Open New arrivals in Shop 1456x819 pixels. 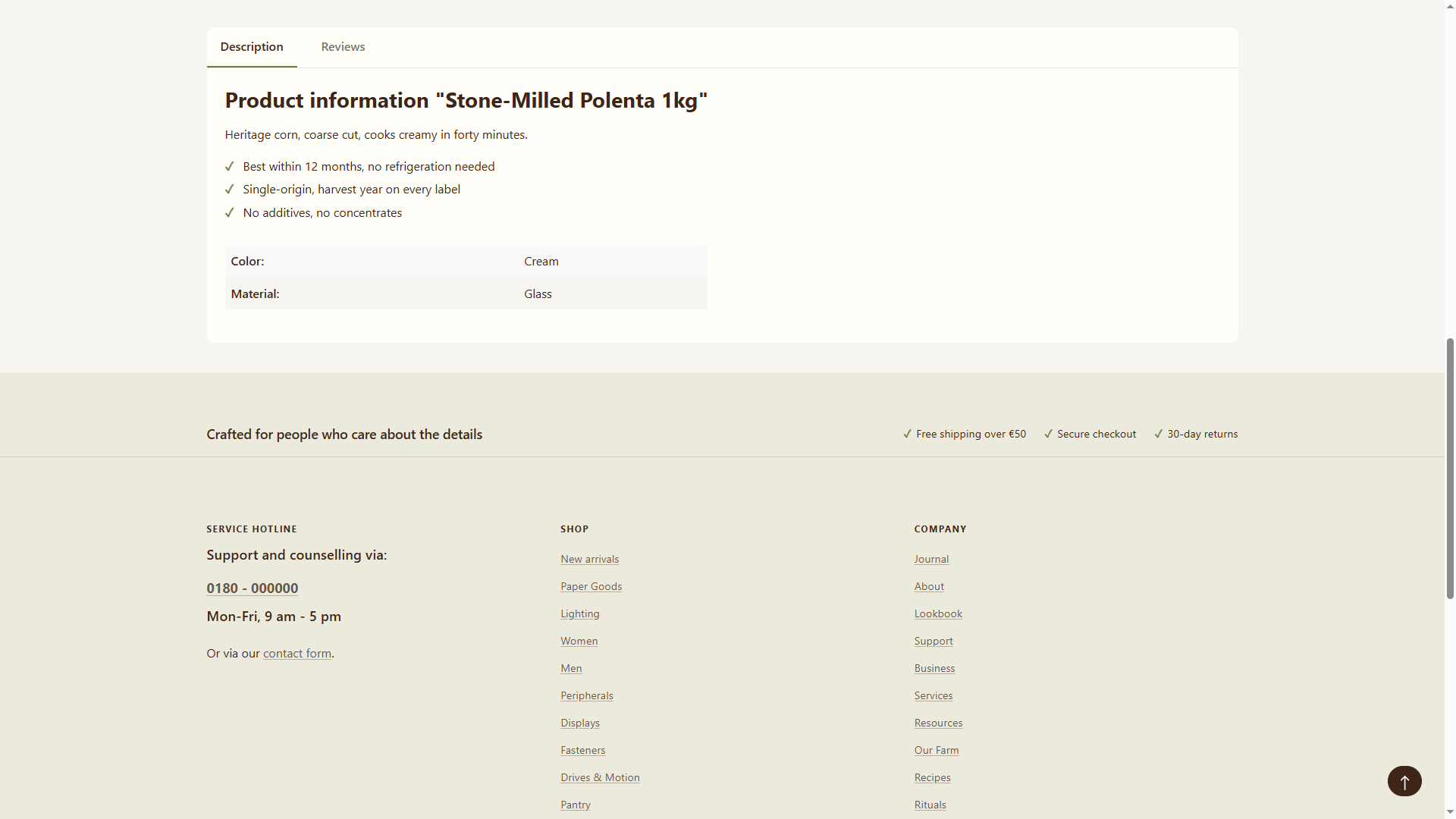coord(589,560)
